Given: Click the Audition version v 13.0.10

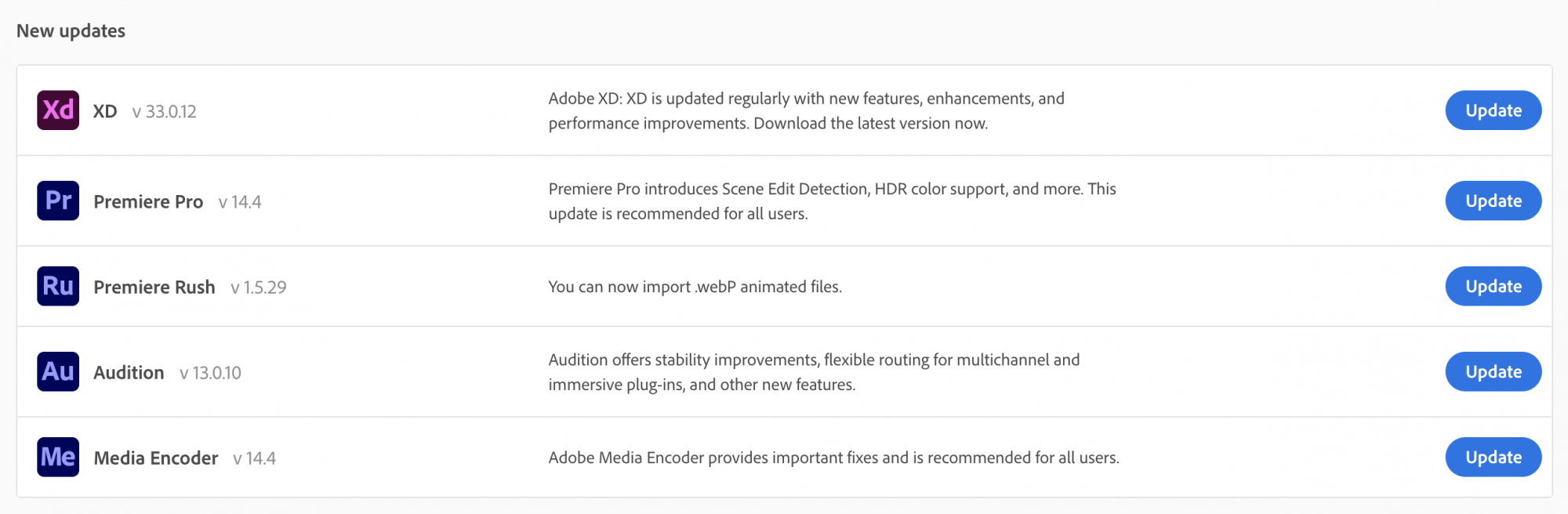Looking at the screenshot, I should click(210, 373).
